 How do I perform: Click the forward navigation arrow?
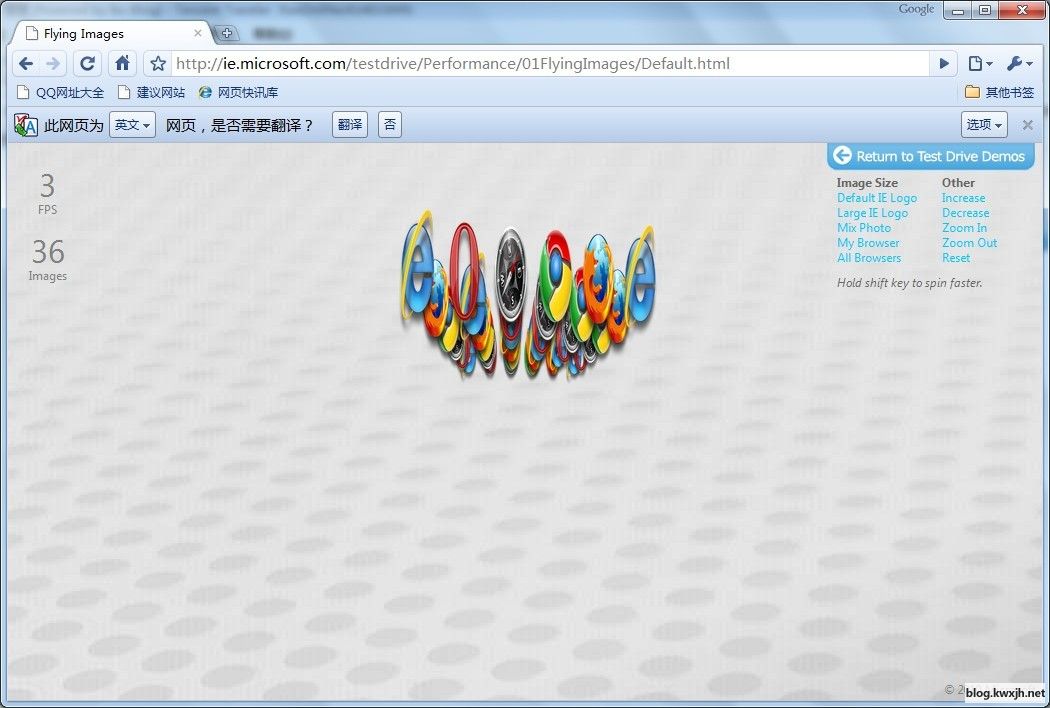pos(53,64)
